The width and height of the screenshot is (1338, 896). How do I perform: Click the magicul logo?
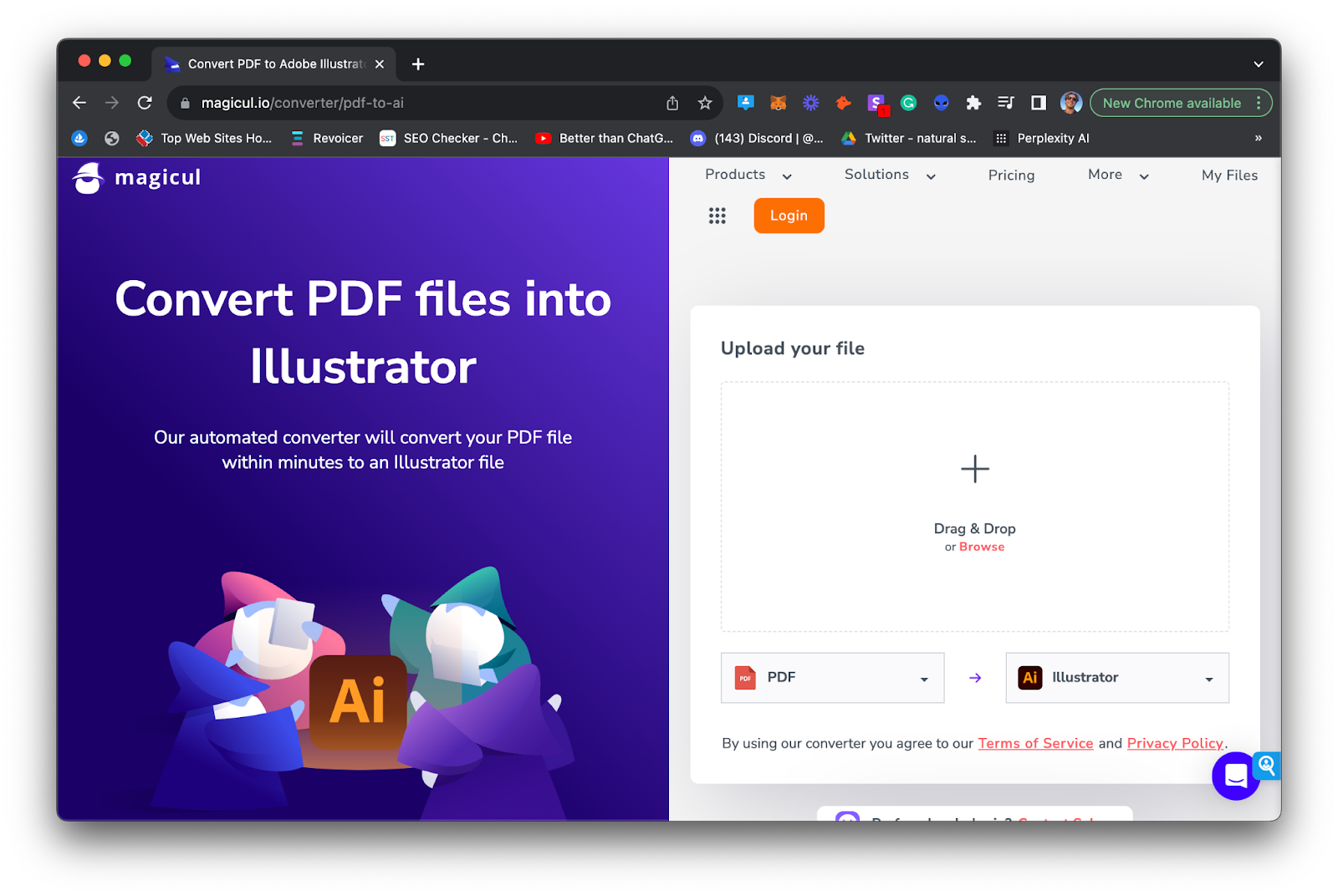137,177
